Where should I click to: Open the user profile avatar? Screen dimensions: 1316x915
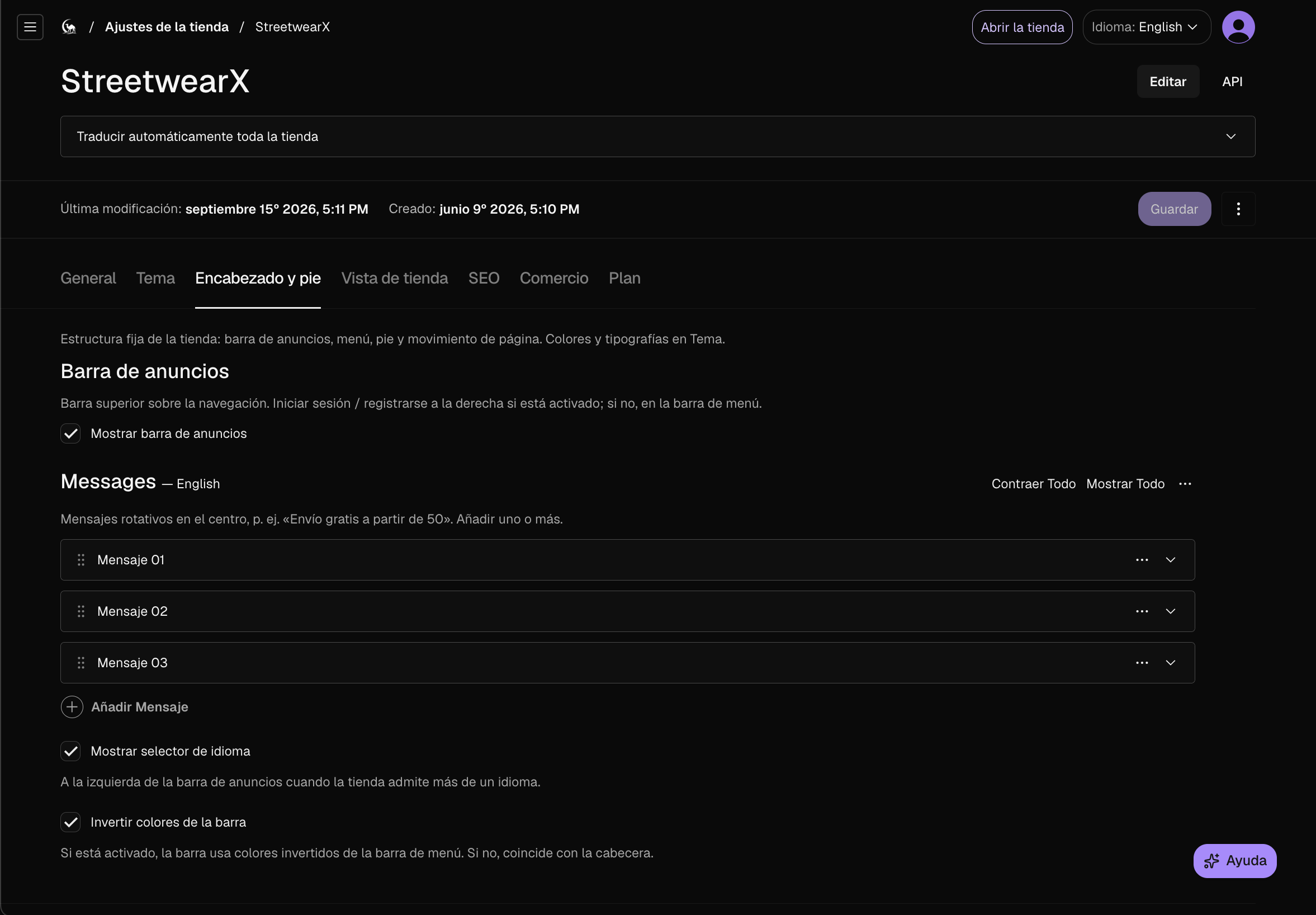click(x=1238, y=27)
